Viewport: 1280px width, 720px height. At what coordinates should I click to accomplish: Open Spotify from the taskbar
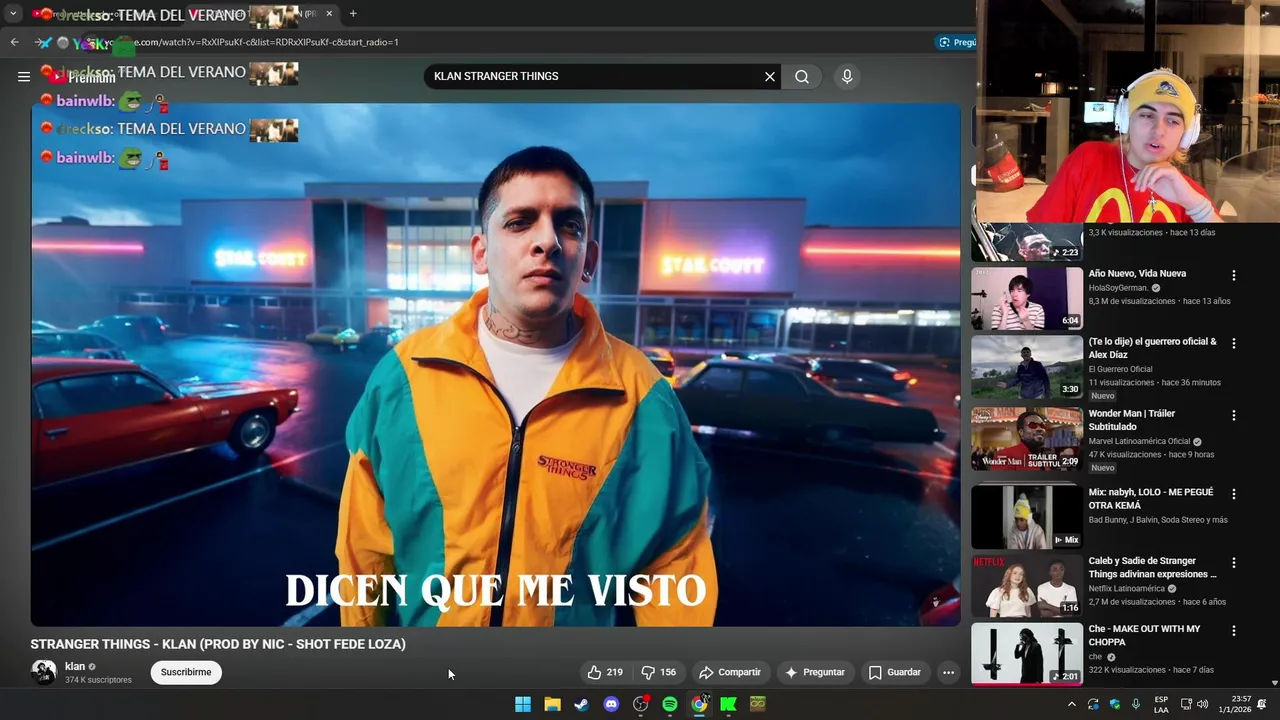tap(670, 704)
